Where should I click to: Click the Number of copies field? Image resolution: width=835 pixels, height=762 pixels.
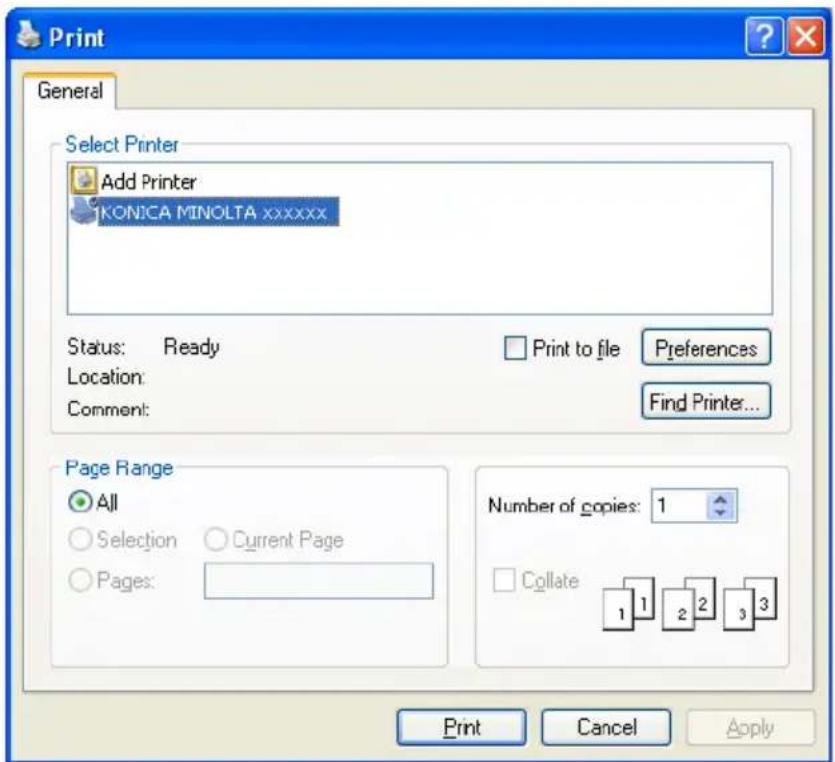[x=680, y=505]
